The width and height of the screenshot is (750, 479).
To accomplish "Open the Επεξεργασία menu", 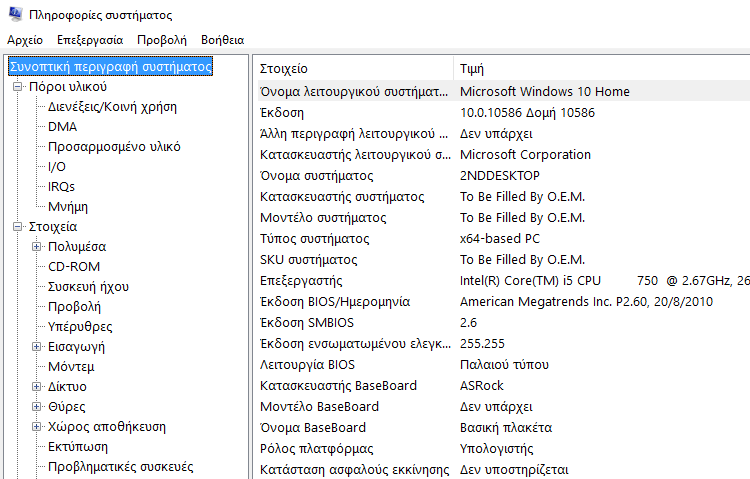I will (x=90, y=40).
